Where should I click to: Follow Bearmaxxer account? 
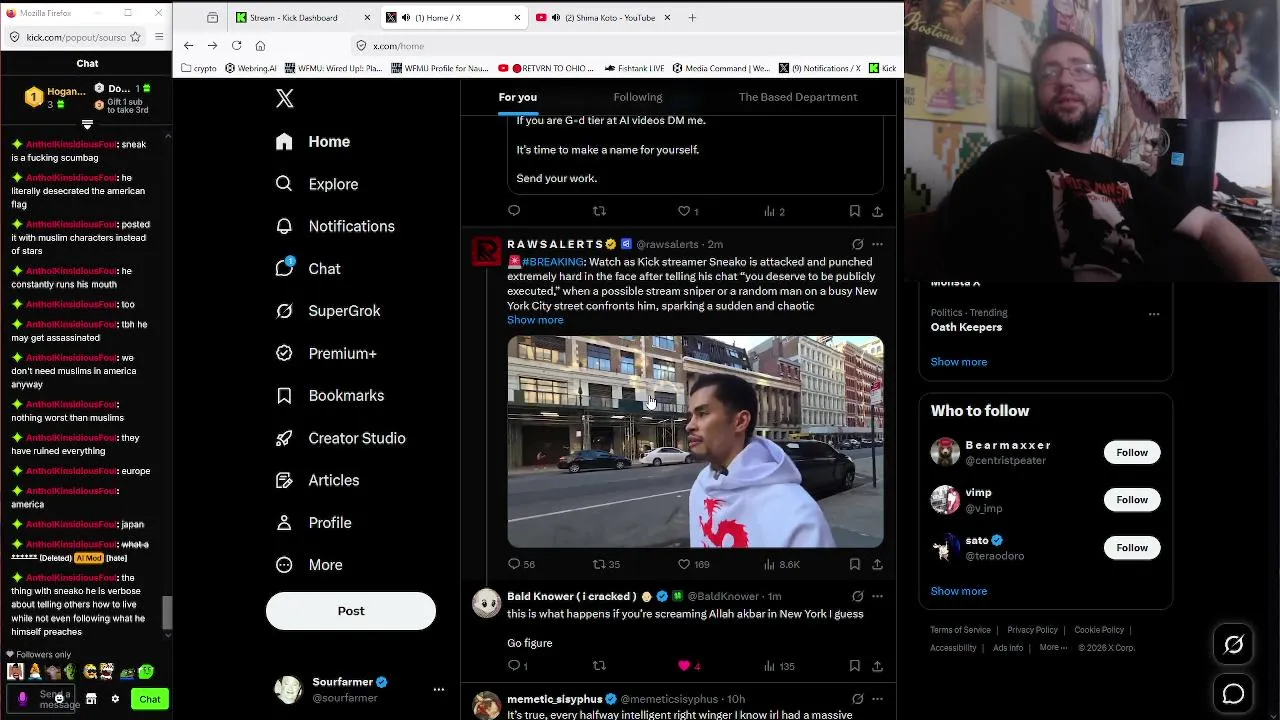(x=1132, y=452)
